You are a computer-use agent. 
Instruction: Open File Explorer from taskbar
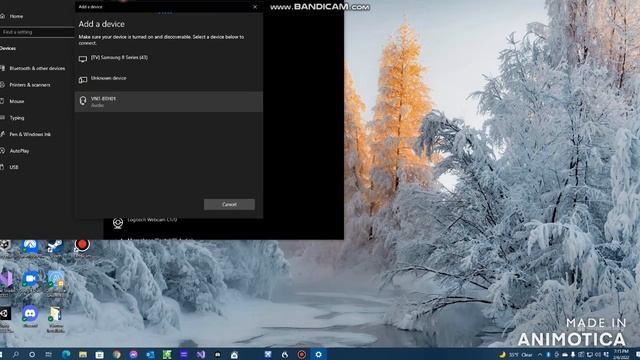click(x=83, y=355)
